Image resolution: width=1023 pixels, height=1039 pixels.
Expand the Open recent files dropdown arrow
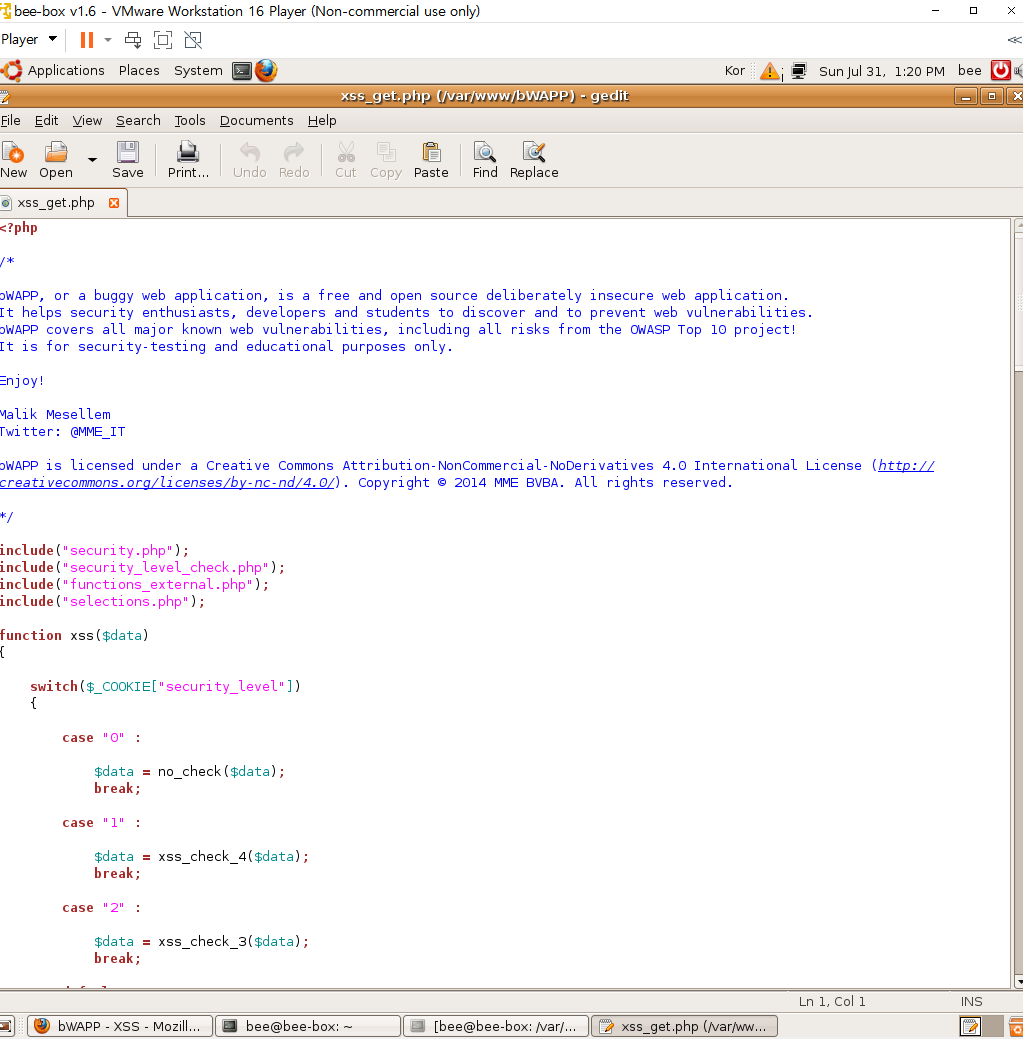(92, 160)
